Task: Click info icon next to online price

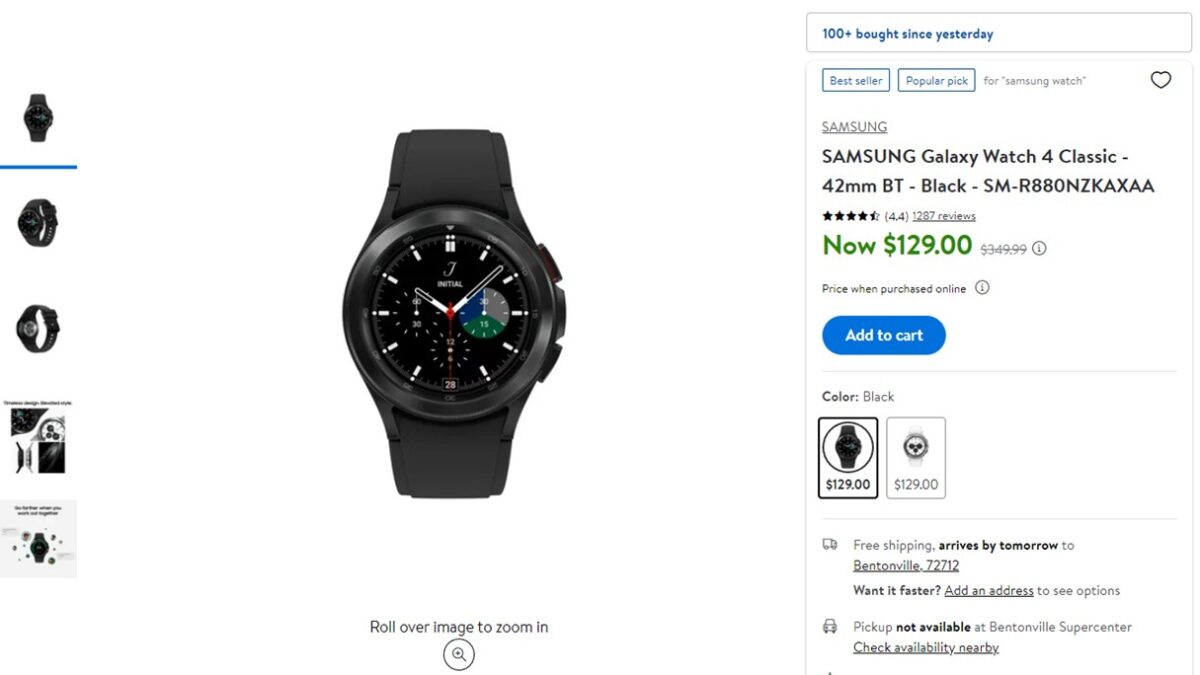Action: pyautogui.click(x=982, y=288)
